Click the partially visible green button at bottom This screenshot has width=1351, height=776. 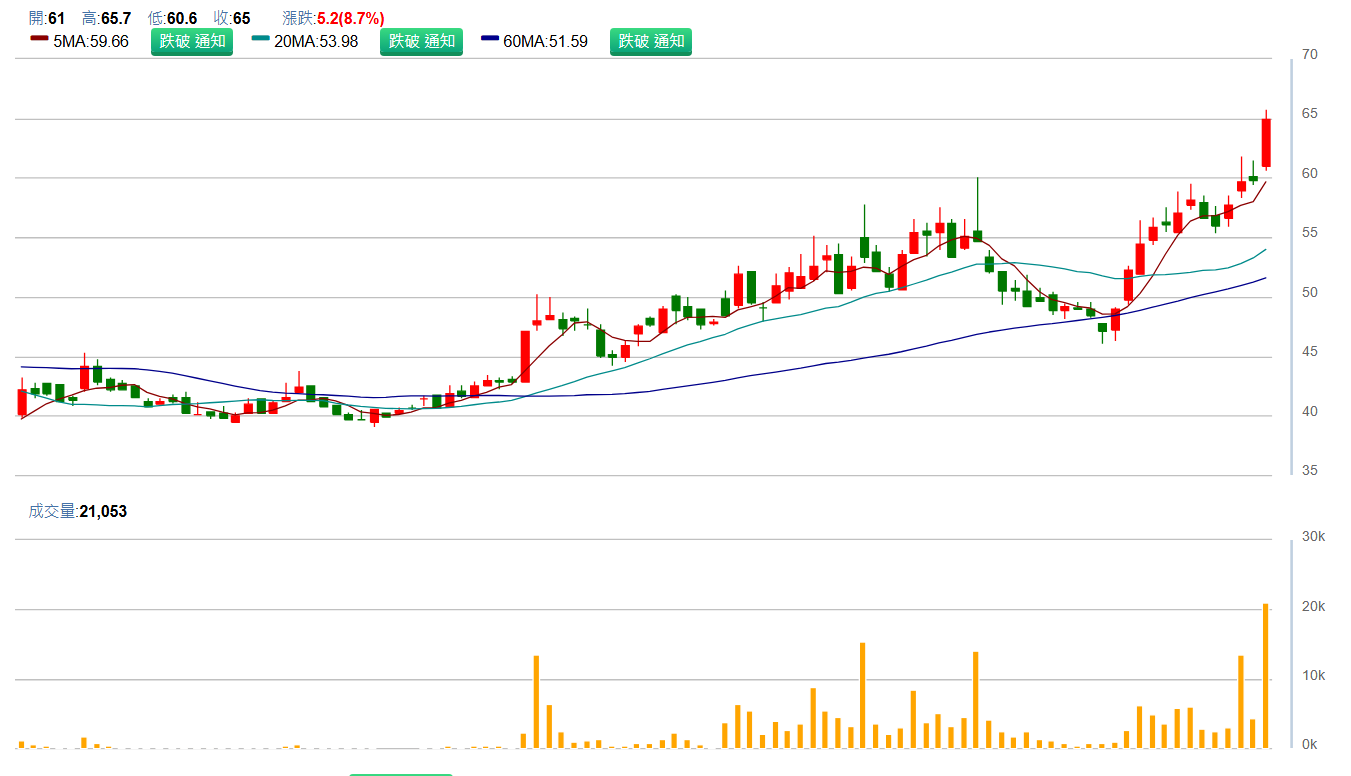400,773
